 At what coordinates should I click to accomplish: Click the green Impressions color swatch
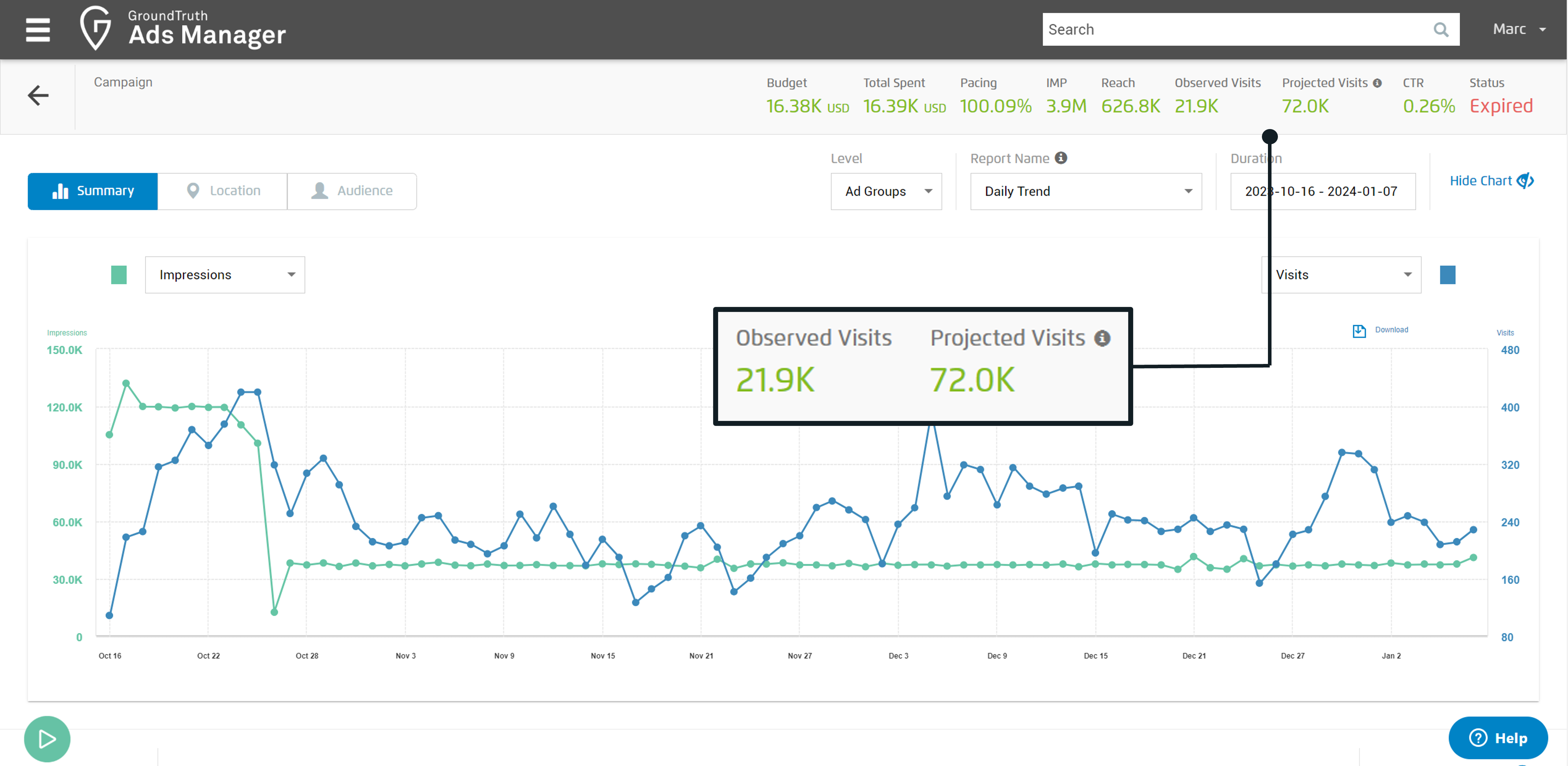coord(119,274)
